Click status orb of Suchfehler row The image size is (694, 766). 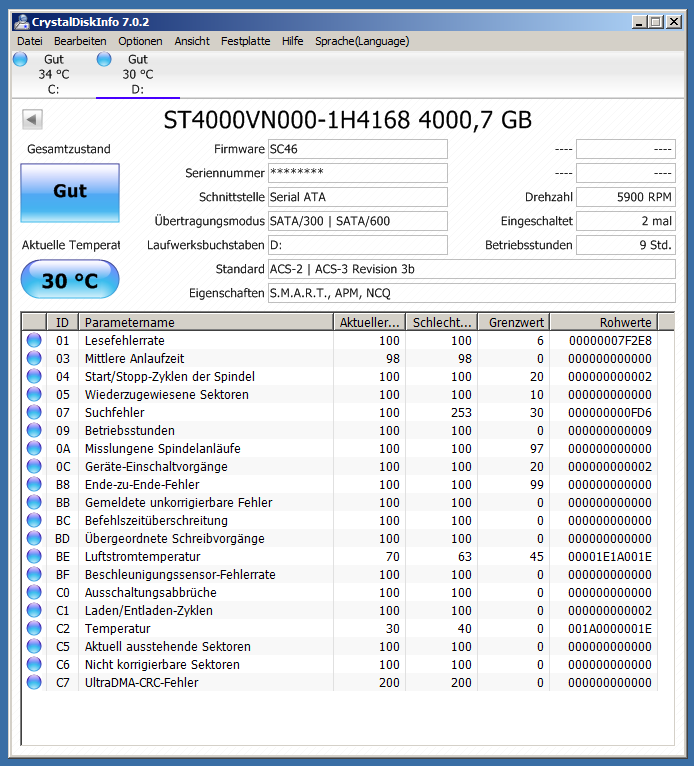pos(34,412)
